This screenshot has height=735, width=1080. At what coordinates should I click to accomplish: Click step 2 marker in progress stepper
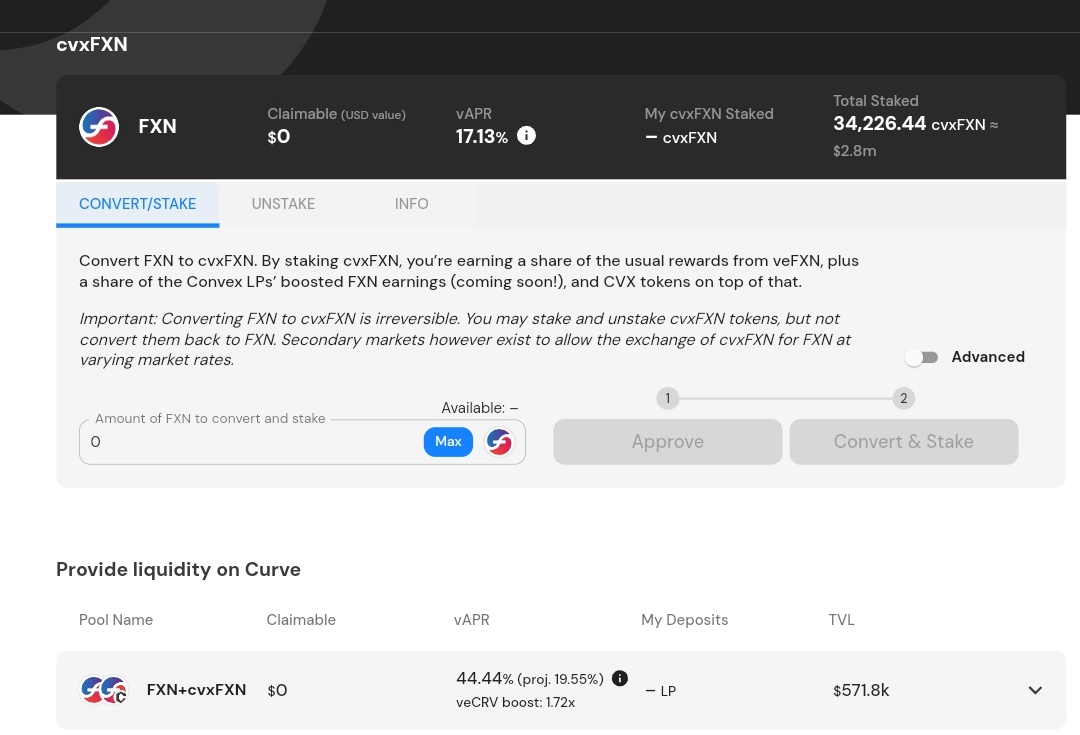tap(904, 398)
